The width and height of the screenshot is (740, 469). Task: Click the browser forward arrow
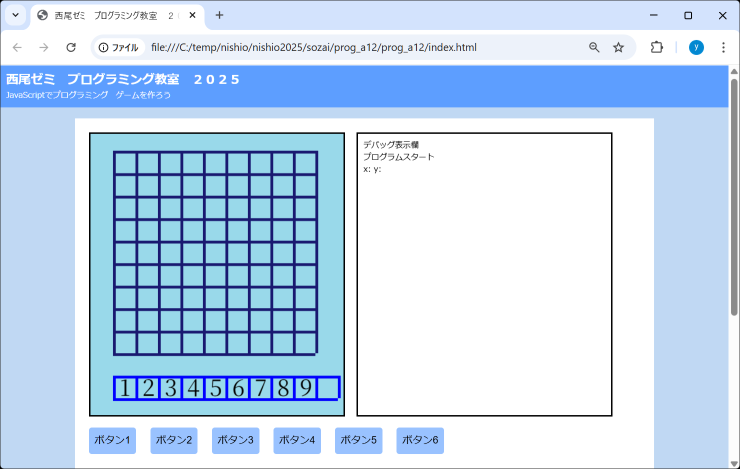(43, 47)
